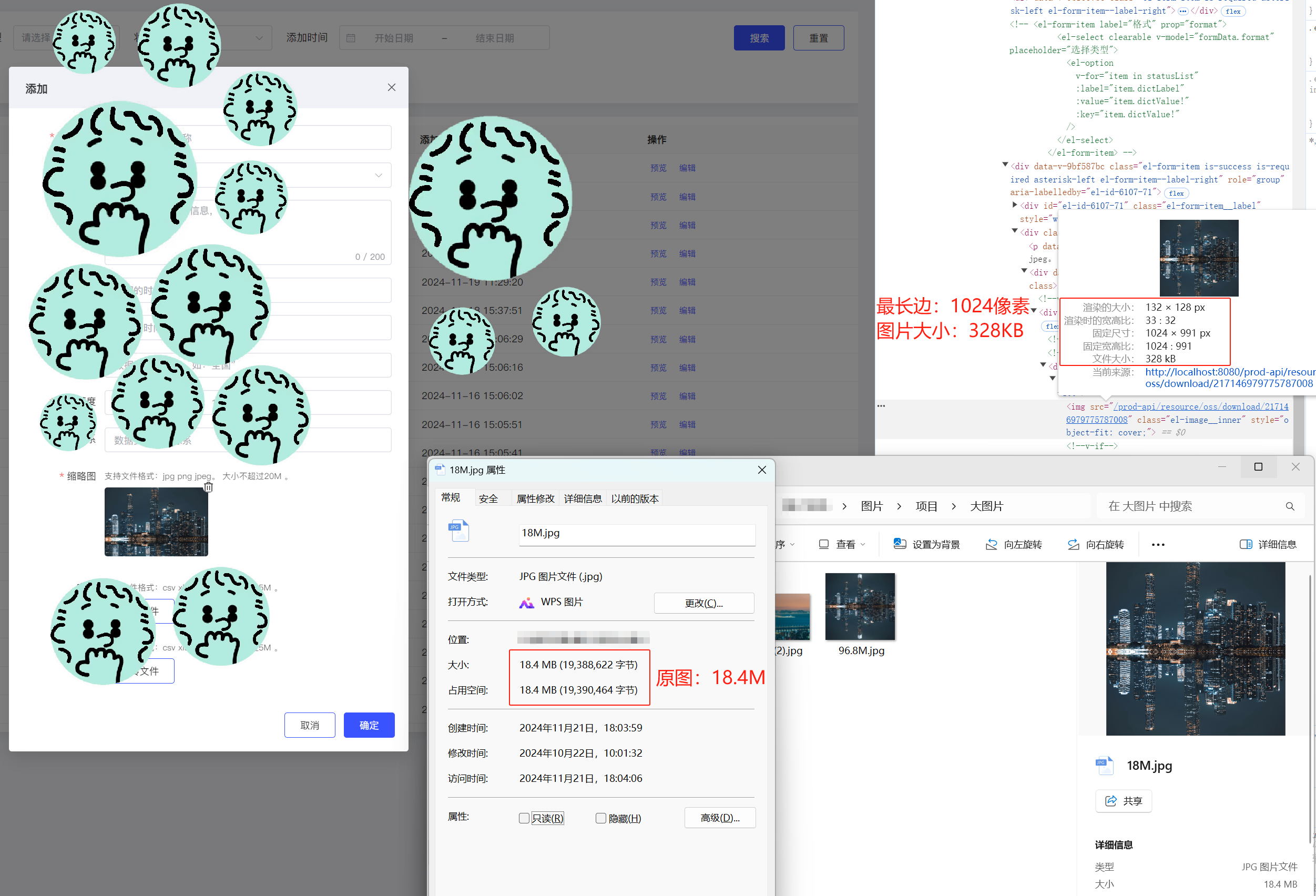Click the calendar icon in date range
This screenshot has width=1316, height=896.
click(351, 38)
